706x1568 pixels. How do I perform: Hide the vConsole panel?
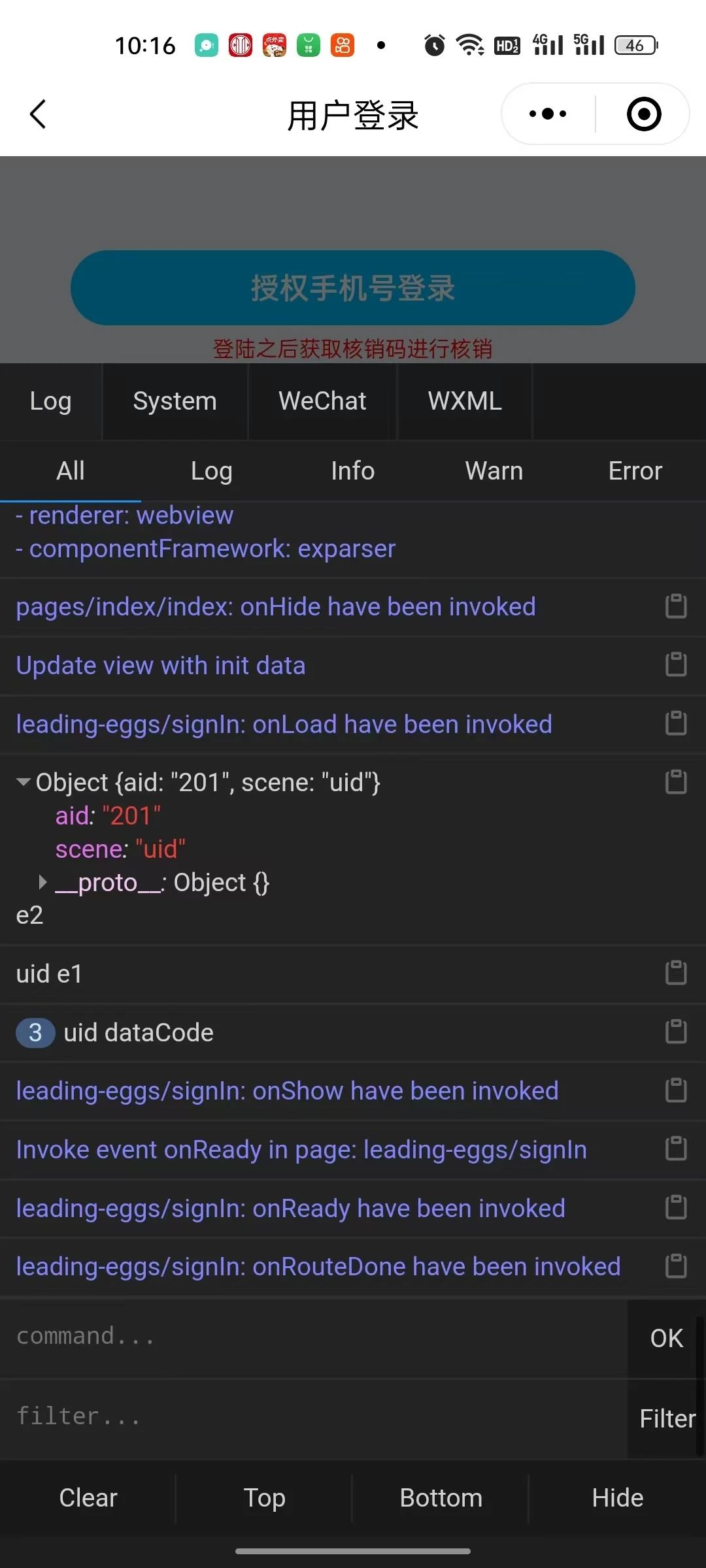coord(618,1497)
